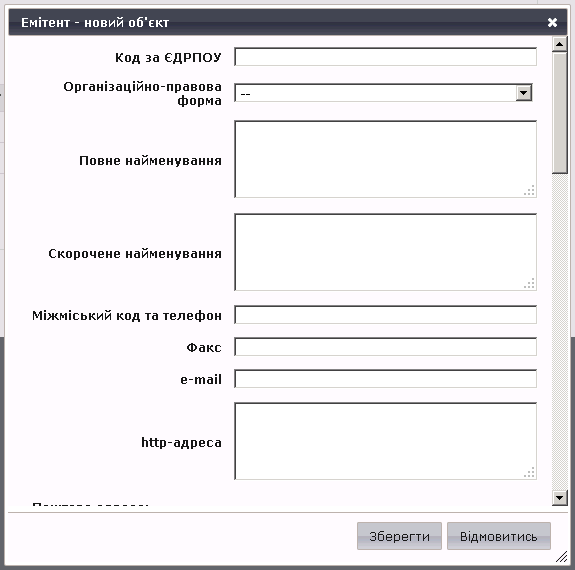Image resolution: width=575 pixels, height=570 pixels.
Task: Click resize handle of http-адреса textarea
Action: [529, 472]
